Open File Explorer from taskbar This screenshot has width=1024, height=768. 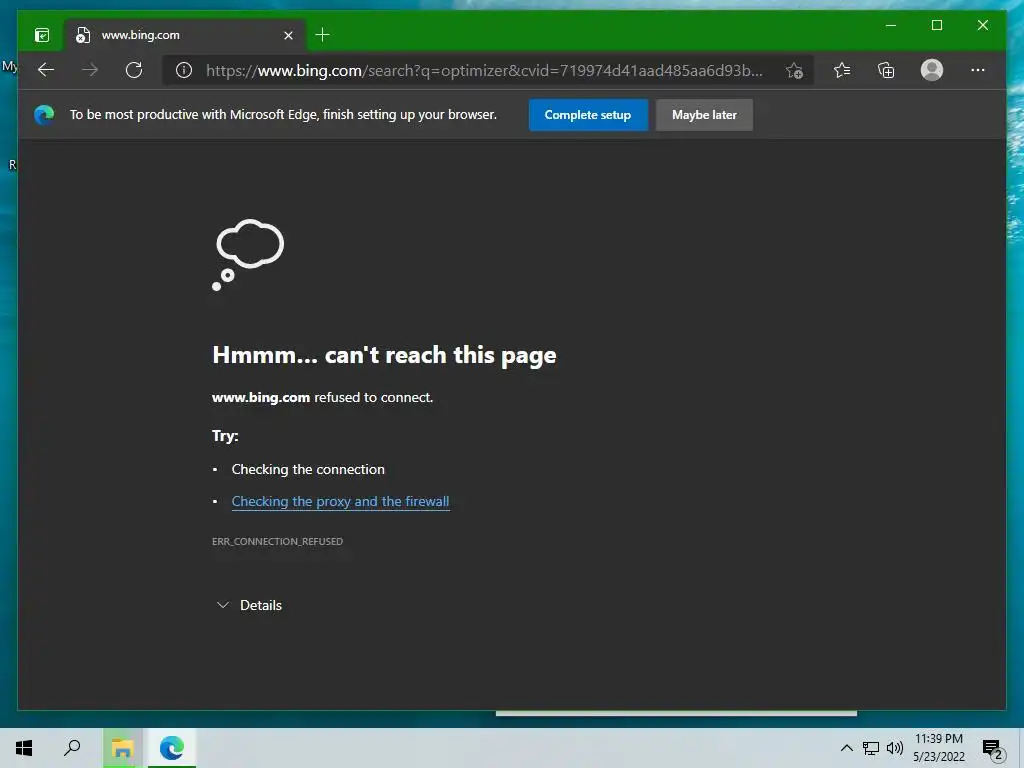[x=122, y=748]
